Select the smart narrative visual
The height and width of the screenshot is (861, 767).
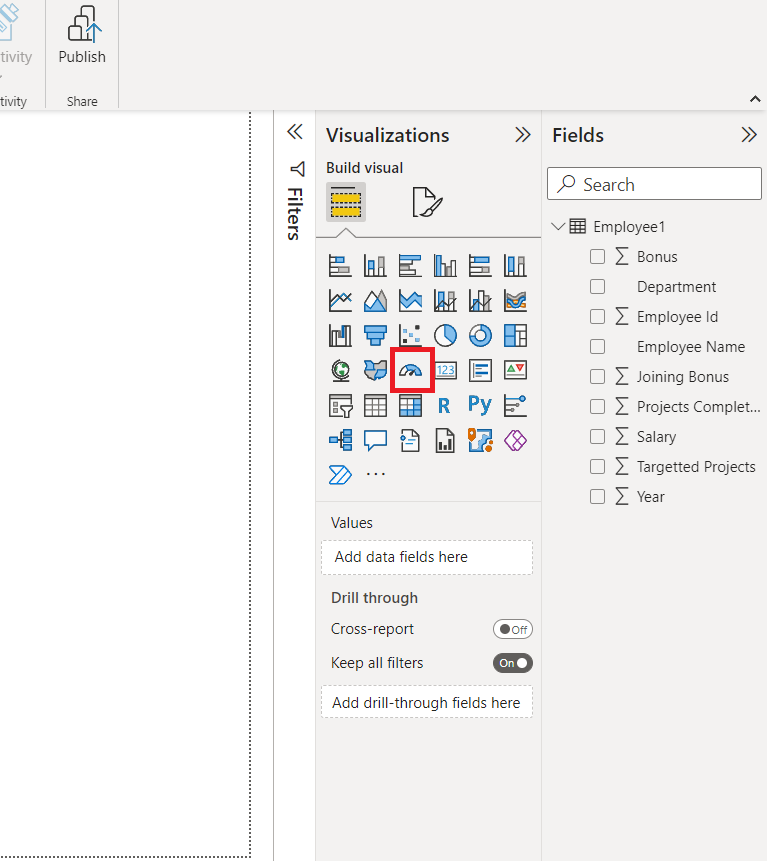[410, 440]
